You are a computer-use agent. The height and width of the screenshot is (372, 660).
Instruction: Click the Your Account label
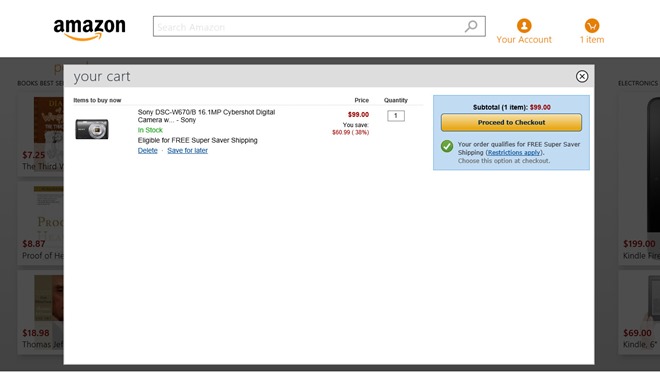[x=524, y=40]
